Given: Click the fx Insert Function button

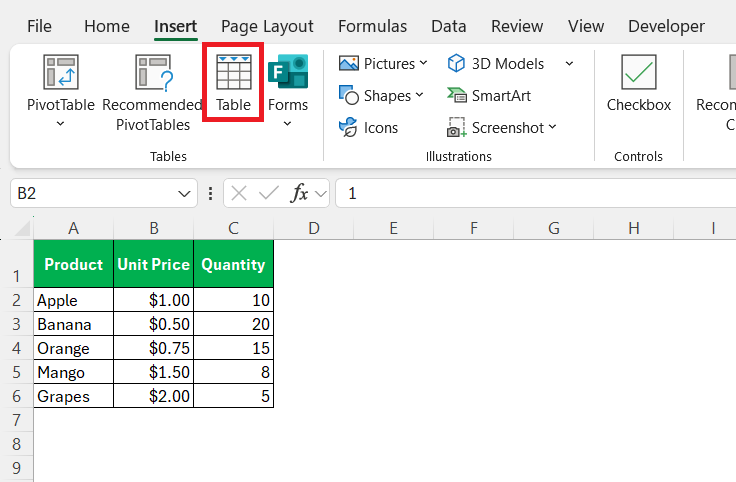Looking at the screenshot, I should [299, 193].
